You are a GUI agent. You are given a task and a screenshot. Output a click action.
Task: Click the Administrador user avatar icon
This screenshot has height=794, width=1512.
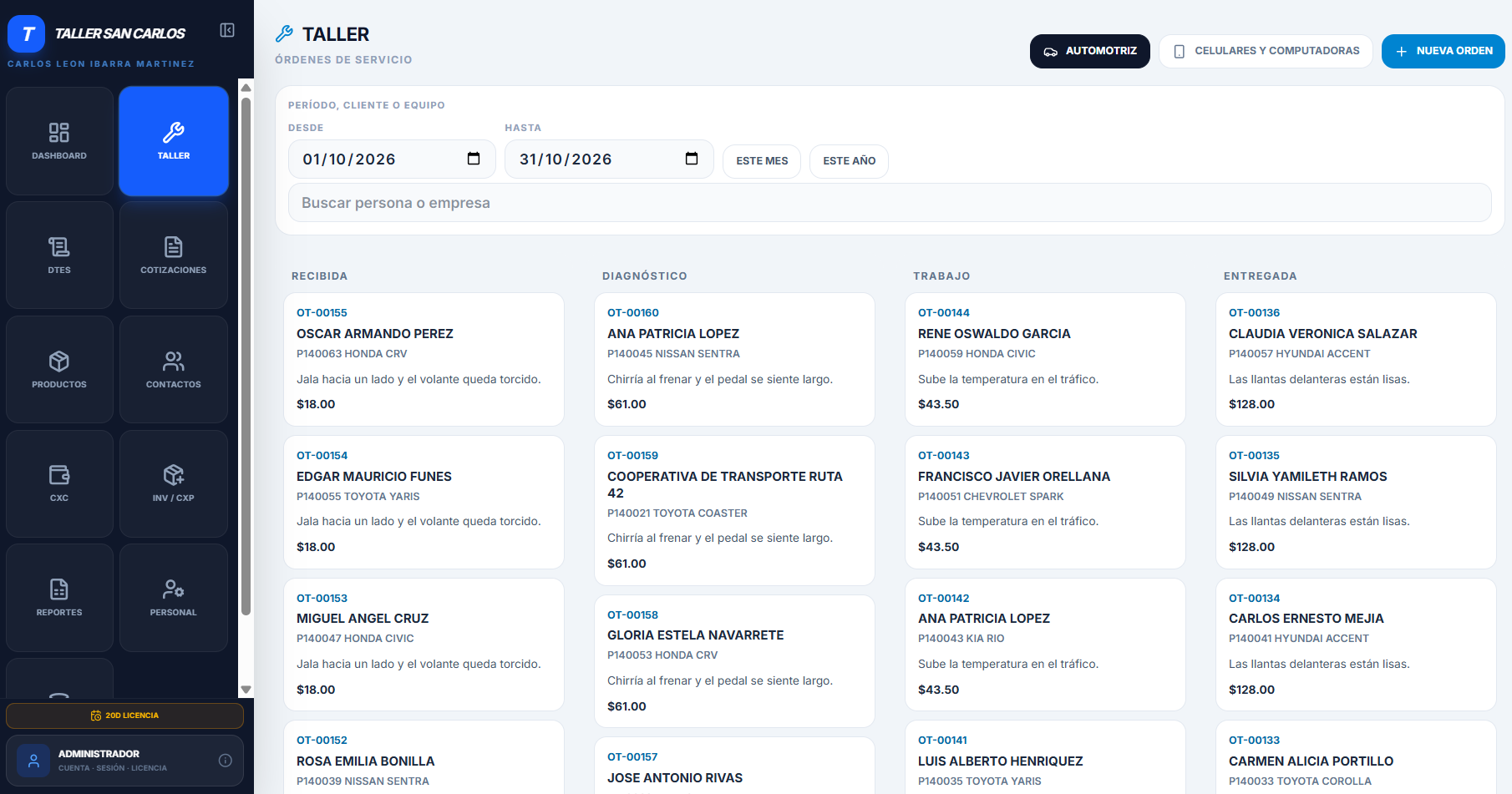pos(33,761)
